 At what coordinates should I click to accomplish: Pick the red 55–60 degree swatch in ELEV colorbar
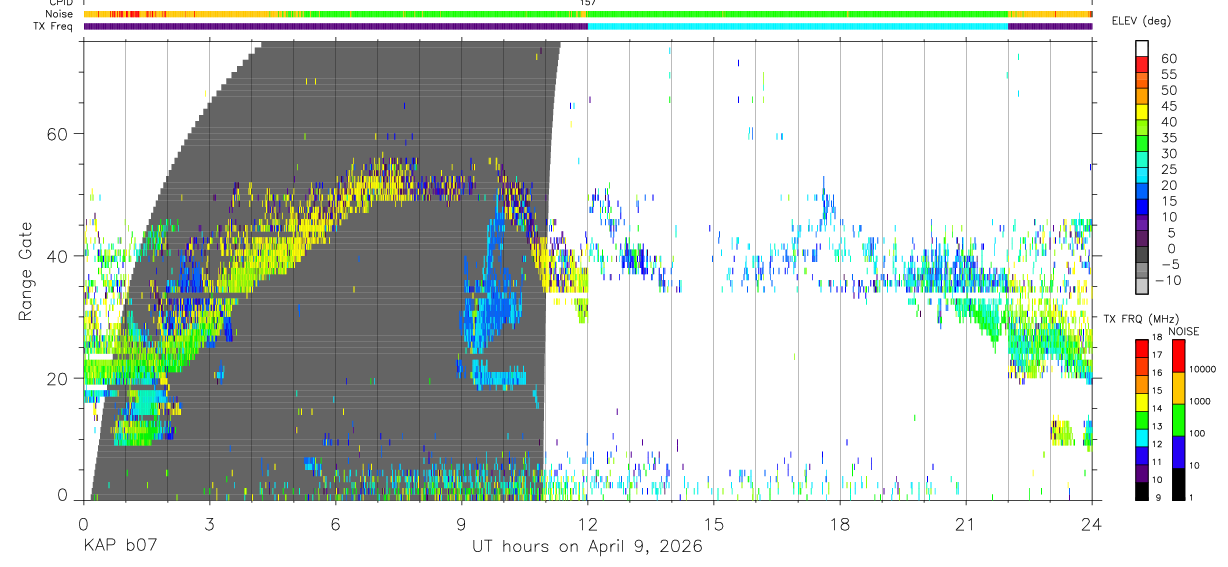[x=1143, y=65]
